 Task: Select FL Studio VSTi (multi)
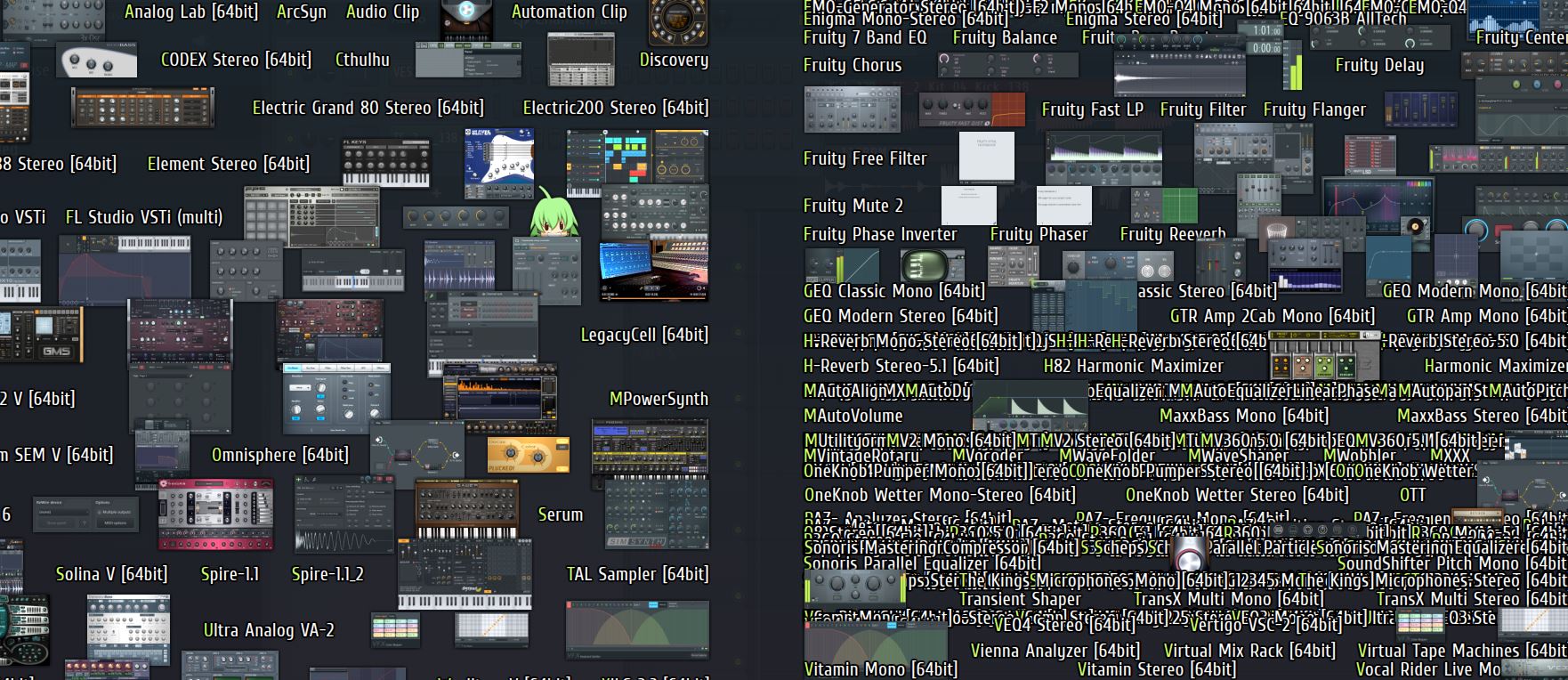coord(144,218)
